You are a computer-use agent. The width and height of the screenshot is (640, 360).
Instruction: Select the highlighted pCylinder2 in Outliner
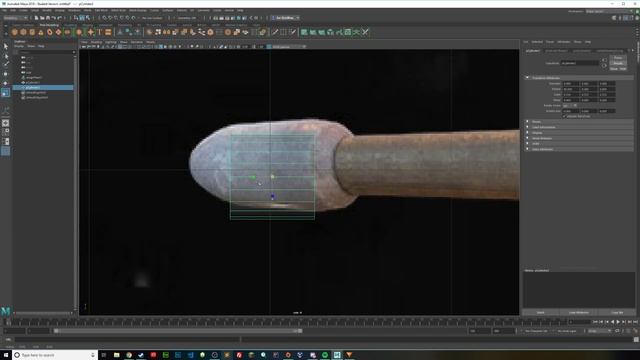click(x=43, y=87)
